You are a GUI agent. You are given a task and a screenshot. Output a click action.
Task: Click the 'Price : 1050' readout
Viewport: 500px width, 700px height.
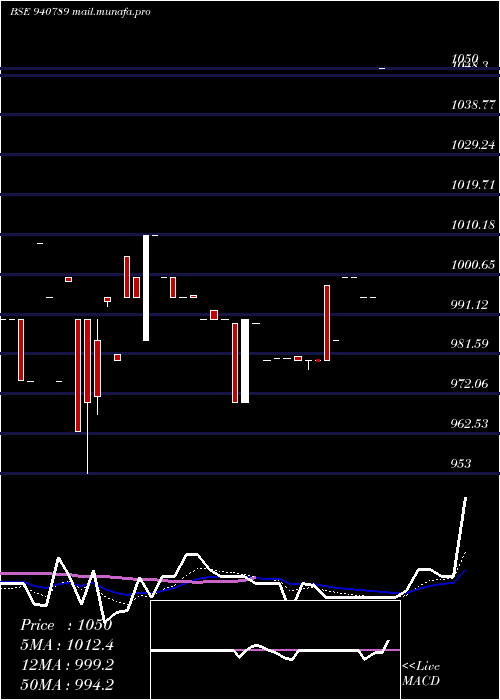(x=66, y=625)
